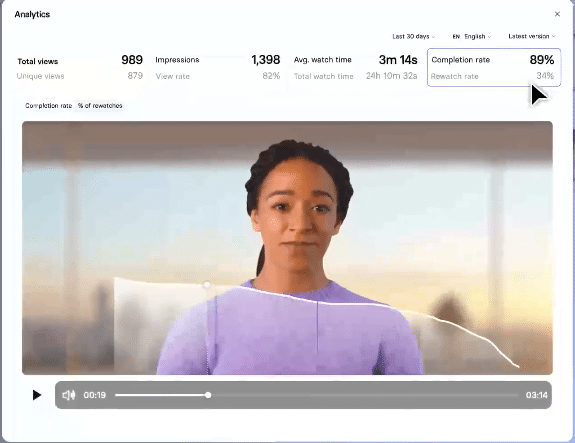Image resolution: width=575 pixels, height=443 pixels.
Task: Play the video with the play button
Action: 37,395
